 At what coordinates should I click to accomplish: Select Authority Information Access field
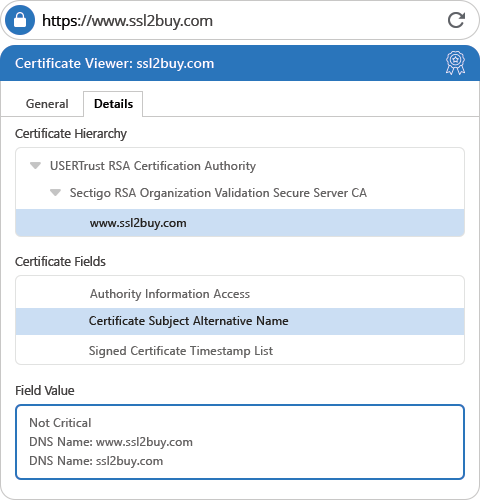[x=240, y=294]
